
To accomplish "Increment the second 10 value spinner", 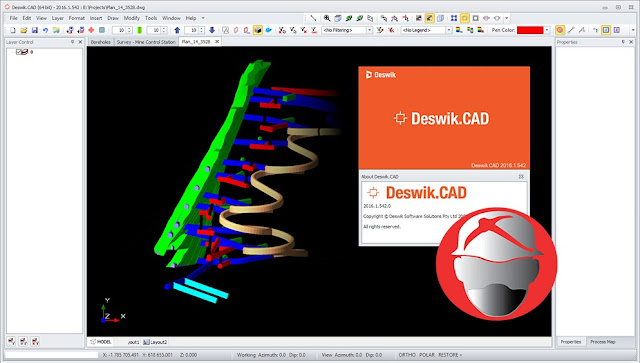I will (x=164, y=29).
